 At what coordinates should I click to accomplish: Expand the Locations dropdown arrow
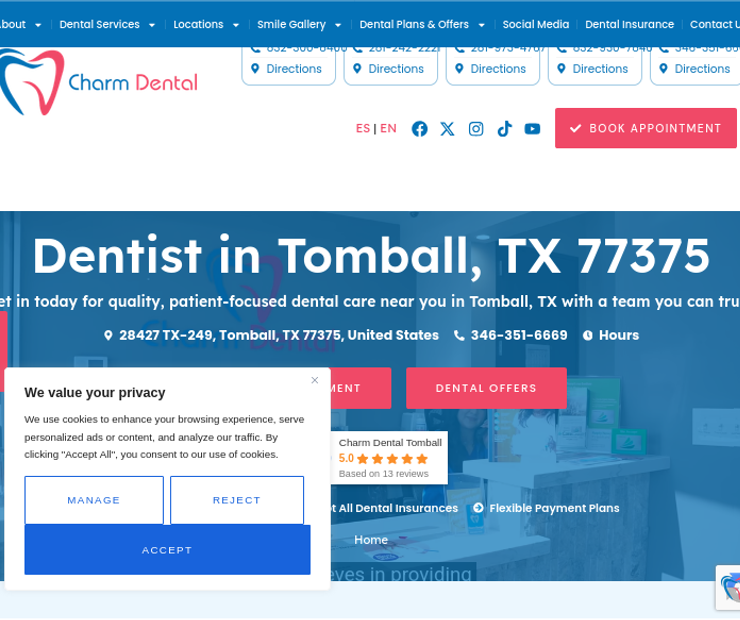pyautogui.click(x=236, y=25)
